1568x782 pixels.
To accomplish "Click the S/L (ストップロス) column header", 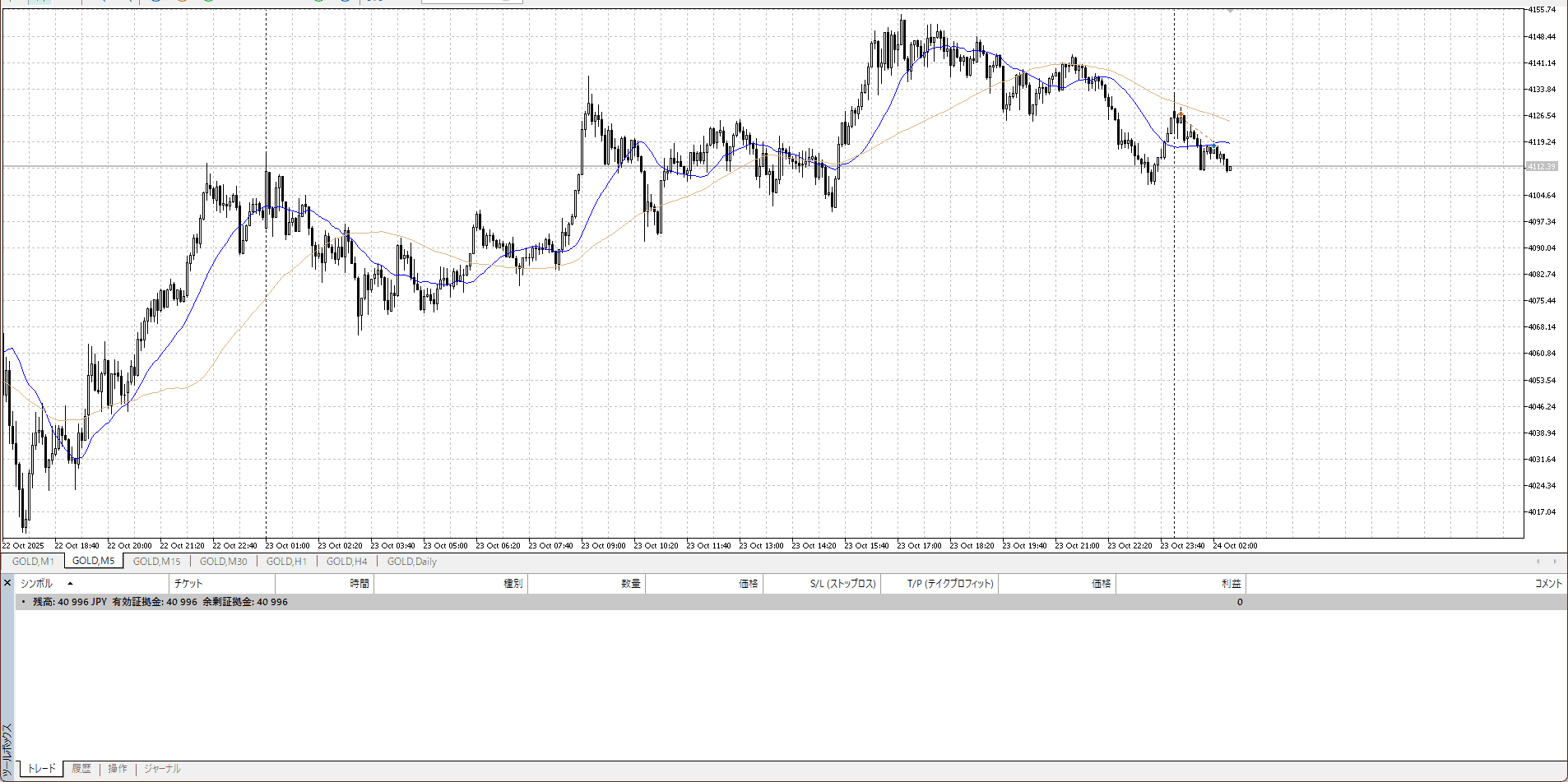I will click(842, 584).
